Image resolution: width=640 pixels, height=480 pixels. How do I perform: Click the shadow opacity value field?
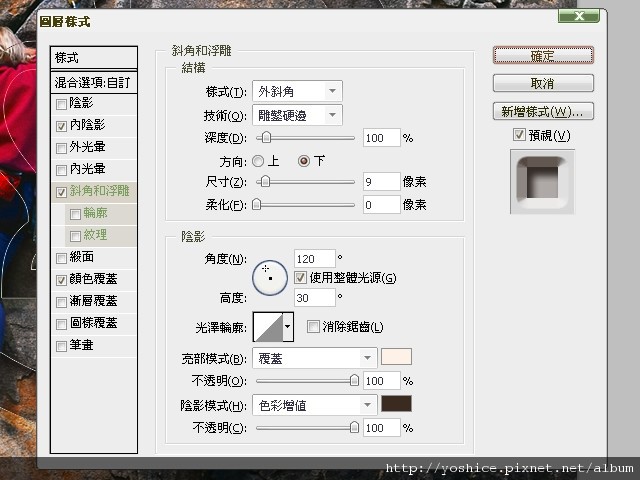point(382,427)
